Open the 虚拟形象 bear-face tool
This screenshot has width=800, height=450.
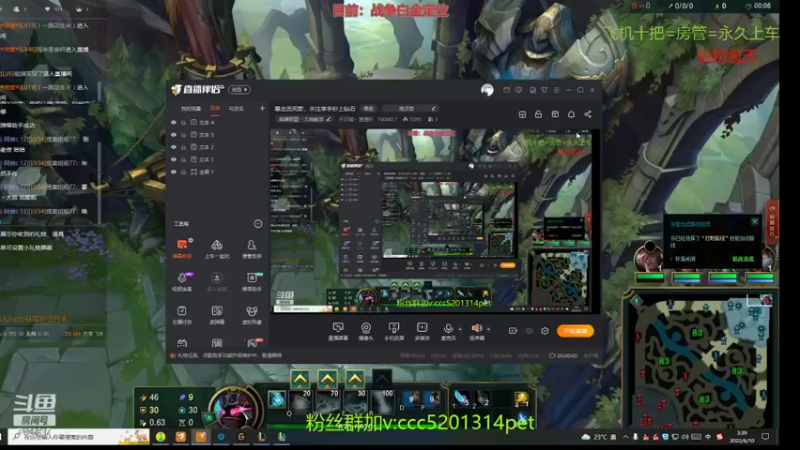tap(252, 314)
